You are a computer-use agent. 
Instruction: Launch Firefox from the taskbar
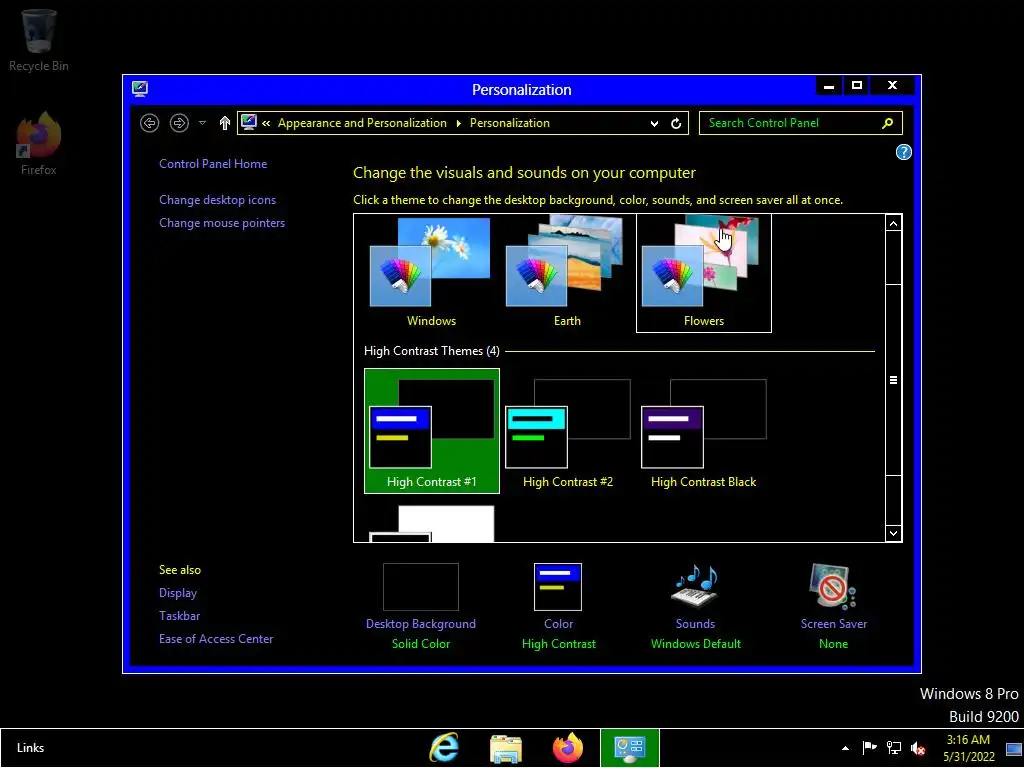pos(568,748)
